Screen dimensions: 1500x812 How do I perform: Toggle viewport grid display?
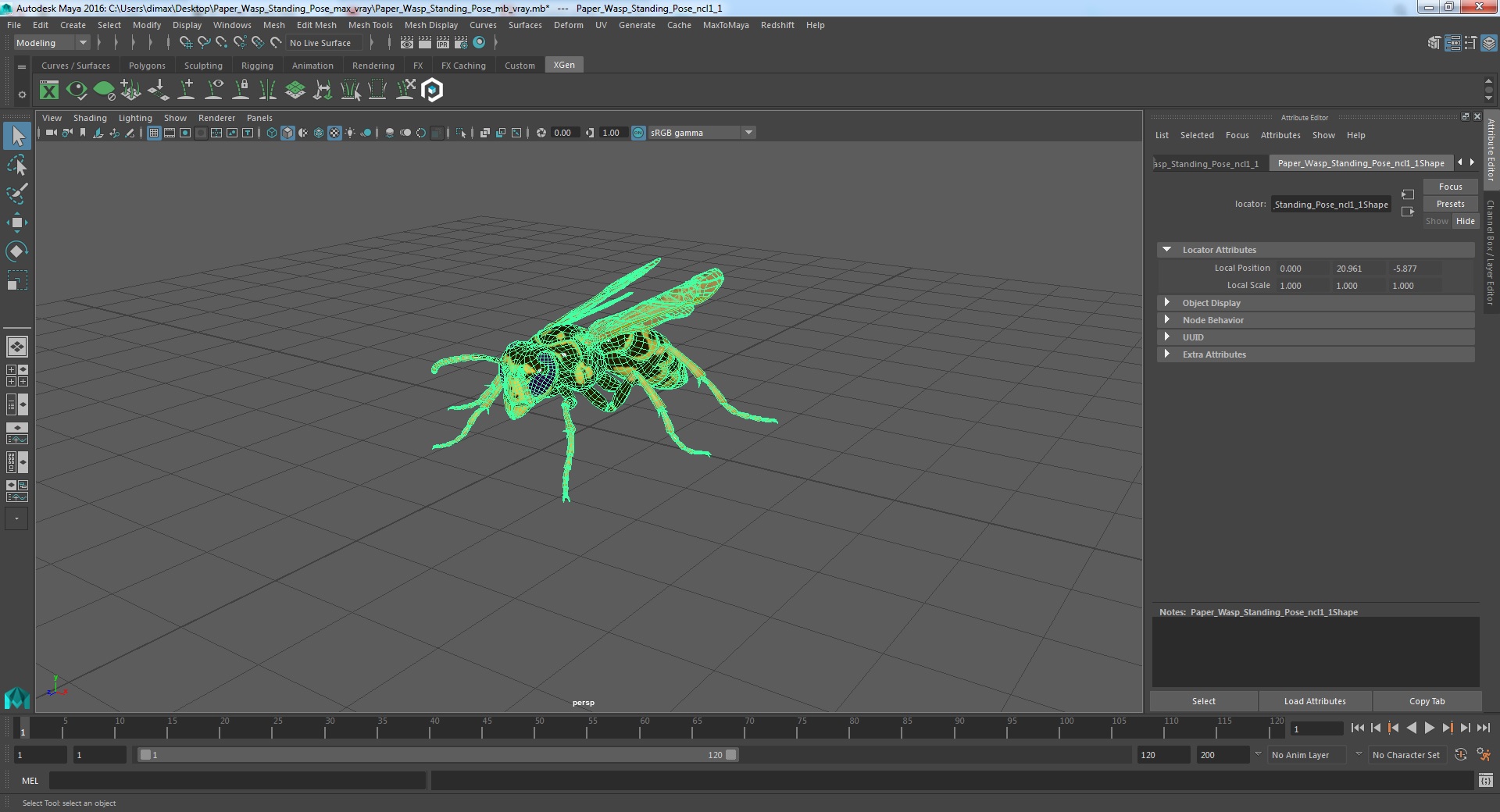(154, 133)
